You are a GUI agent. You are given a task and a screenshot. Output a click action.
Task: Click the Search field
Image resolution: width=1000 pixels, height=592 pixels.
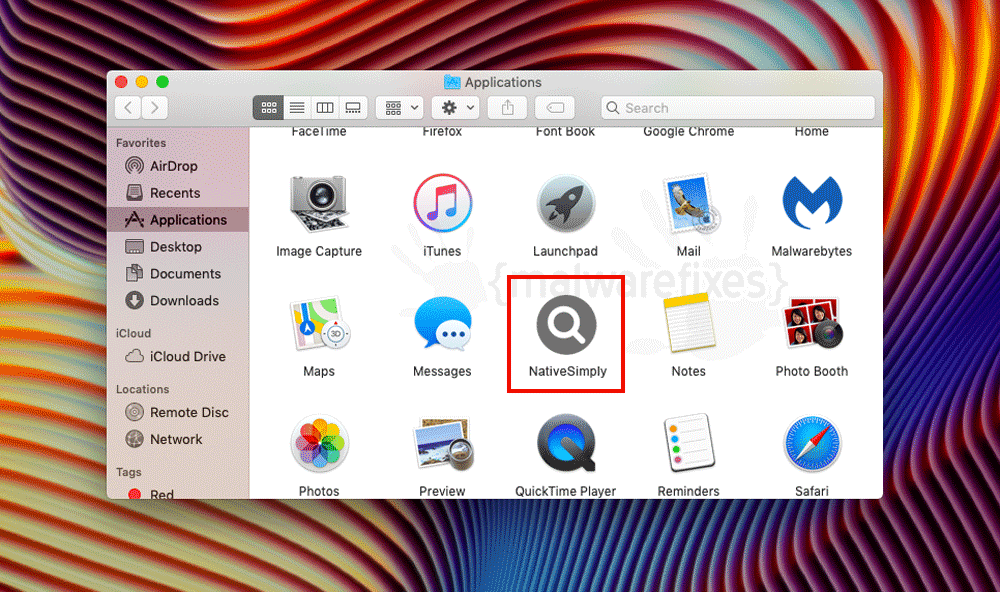(x=738, y=108)
